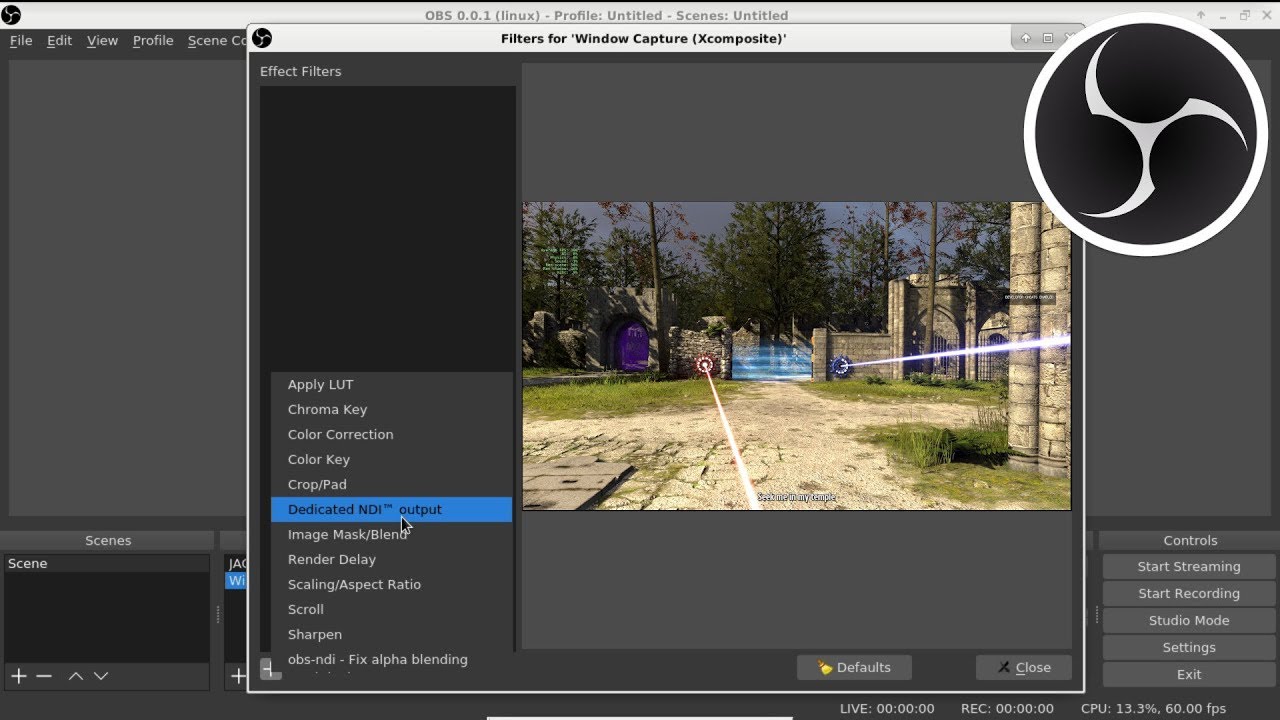Click the Defaults button
This screenshot has height=720, width=1280.
click(x=854, y=667)
